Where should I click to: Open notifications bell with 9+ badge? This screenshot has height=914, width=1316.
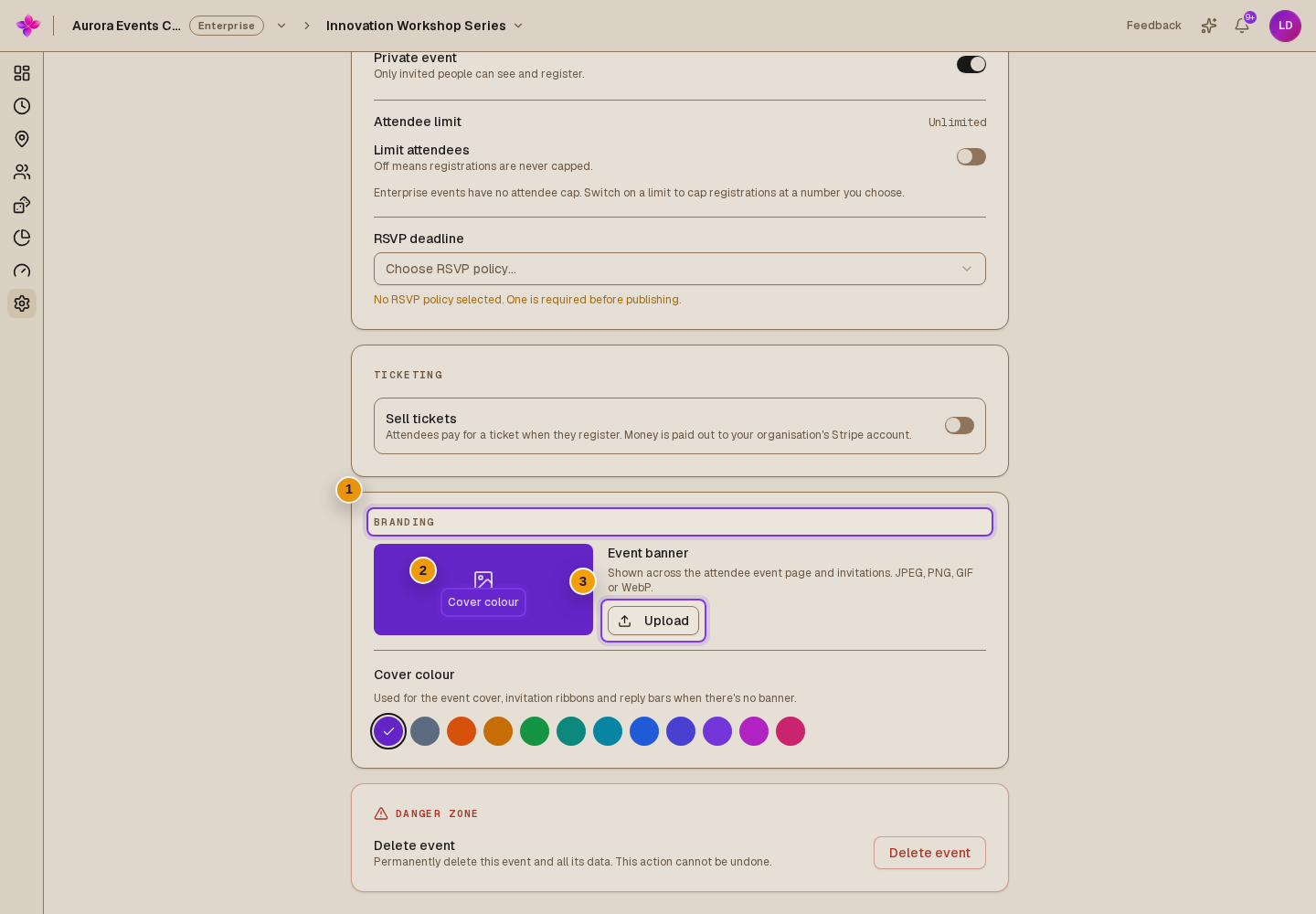coord(1242,26)
